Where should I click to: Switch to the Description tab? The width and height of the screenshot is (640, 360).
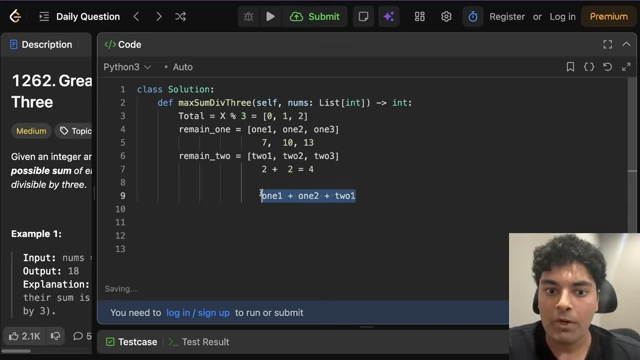[41, 44]
